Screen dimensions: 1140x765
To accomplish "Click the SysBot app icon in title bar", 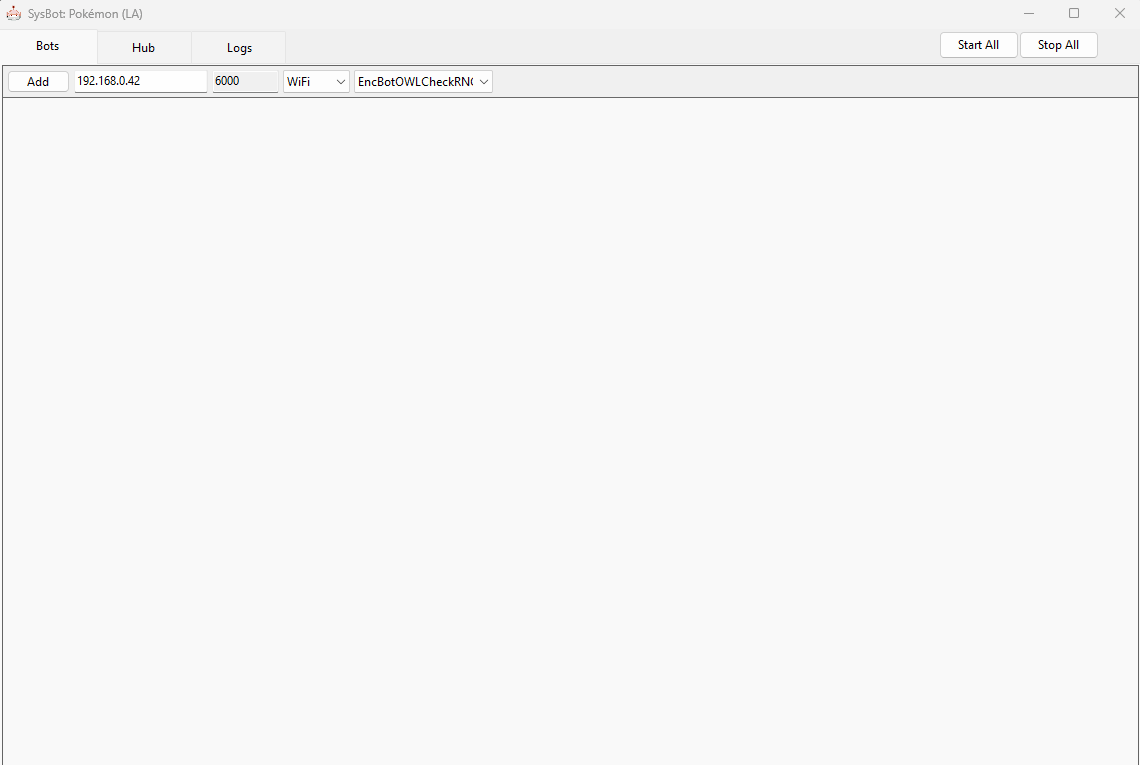I will click(14, 13).
